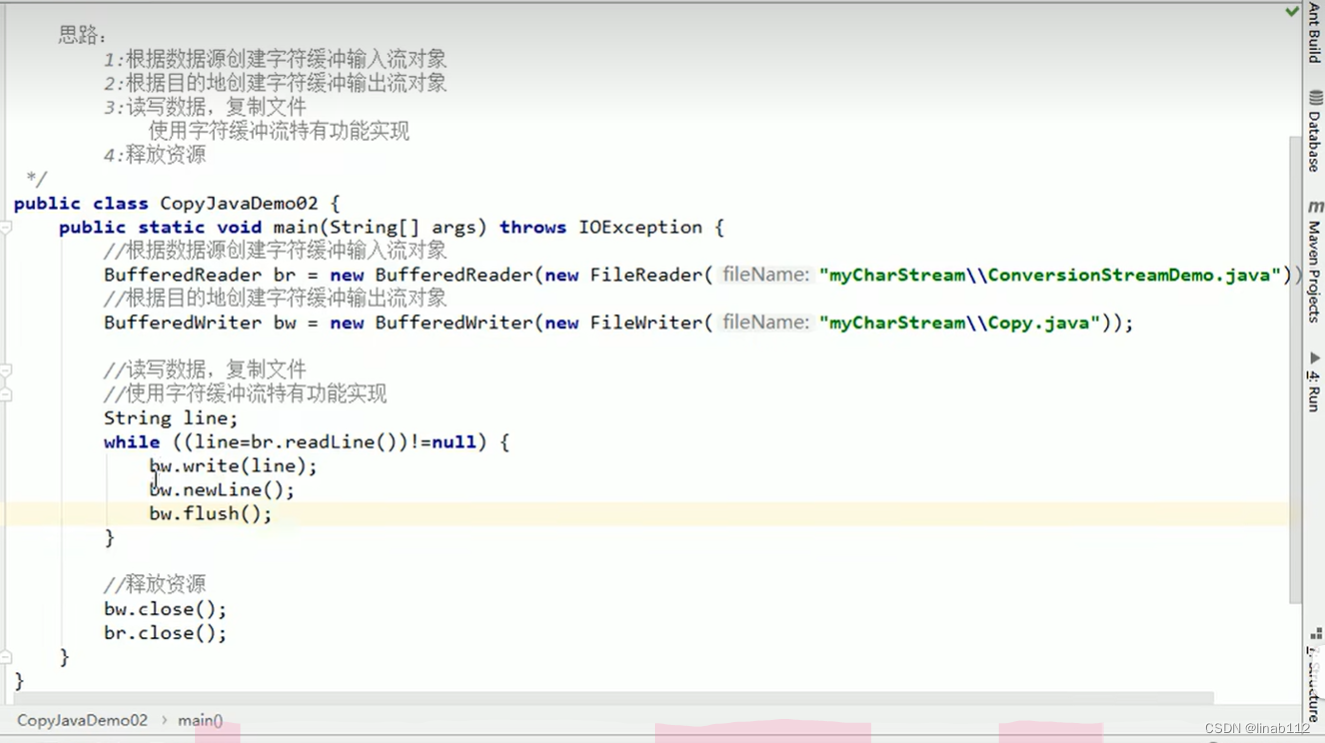Image resolution: width=1325 pixels, height=743 pixels.
Task: Select main() in the breadcrumb bar
Action: click(x=200, y=720)
